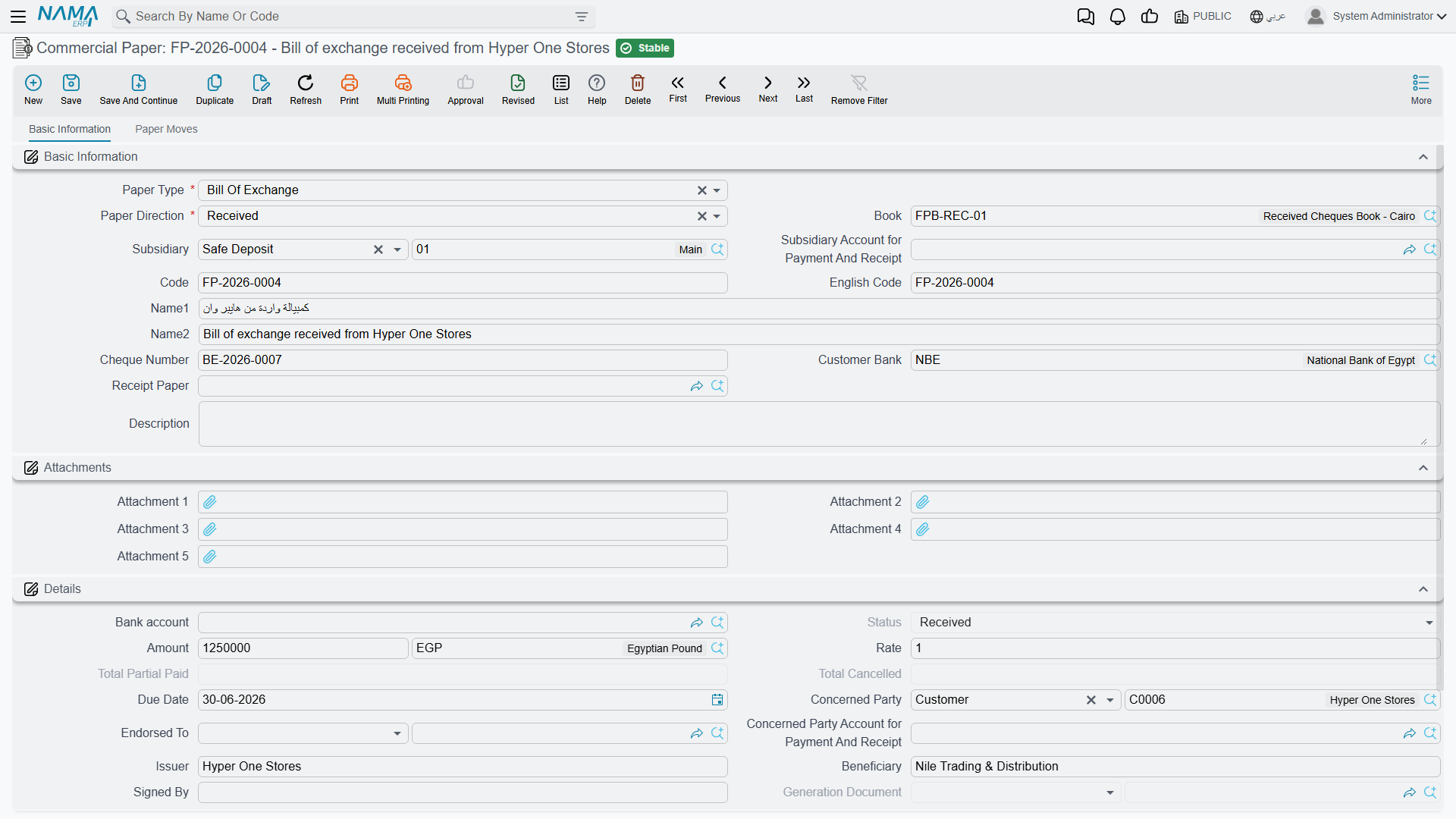This screenshot has height=819, width=1456.
Task: Open Concerned Party type dropdown
Action: pos(1110,700)
